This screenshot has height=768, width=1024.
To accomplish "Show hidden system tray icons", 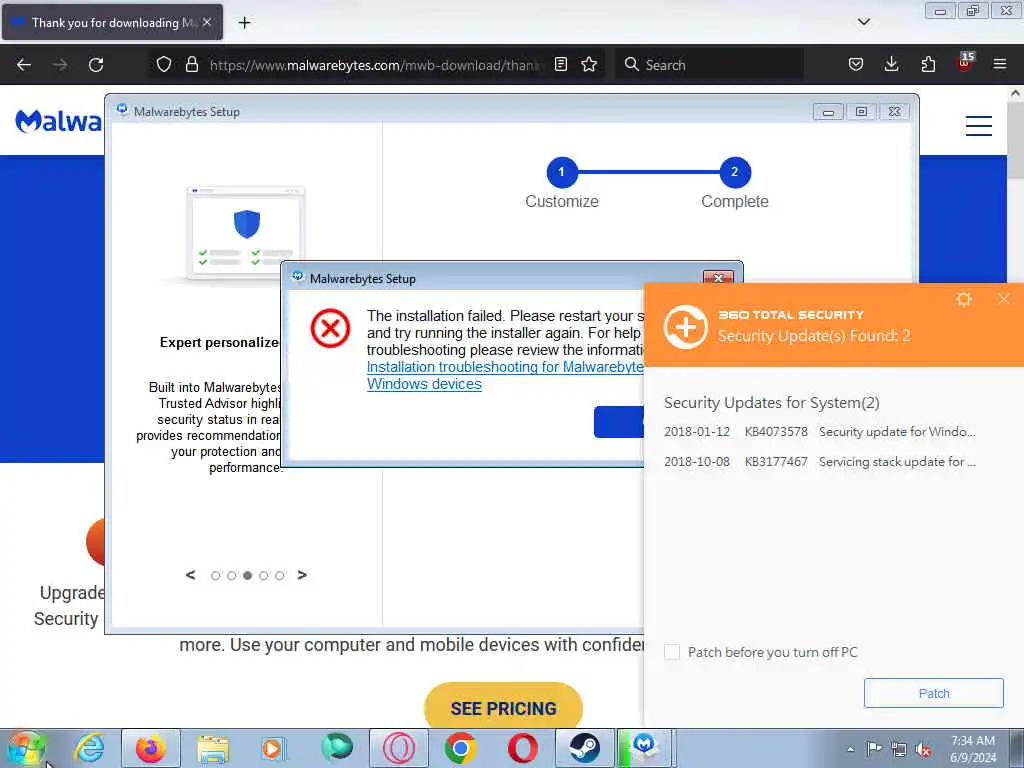I will [850, 749].
